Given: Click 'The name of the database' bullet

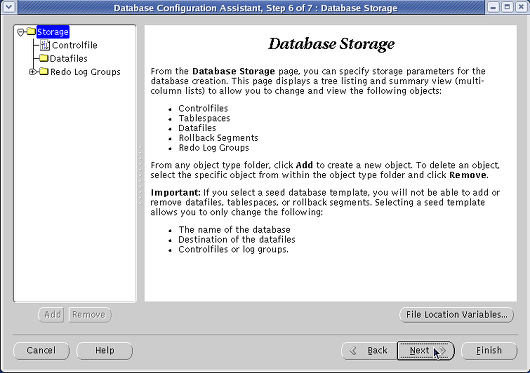Looking at the screenshot, I should tap(234, 230).
